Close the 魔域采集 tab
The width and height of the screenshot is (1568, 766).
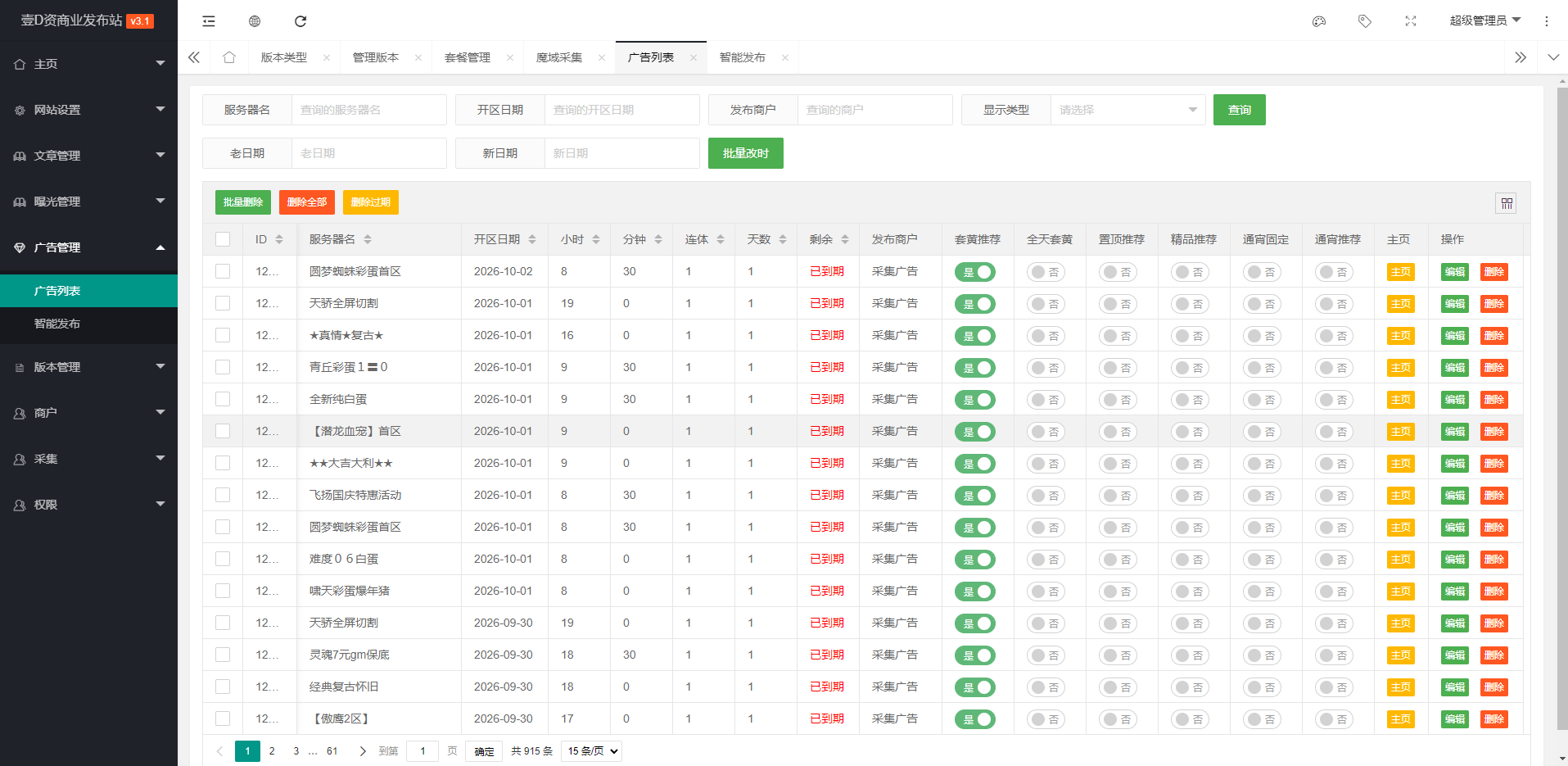(602, 57)
